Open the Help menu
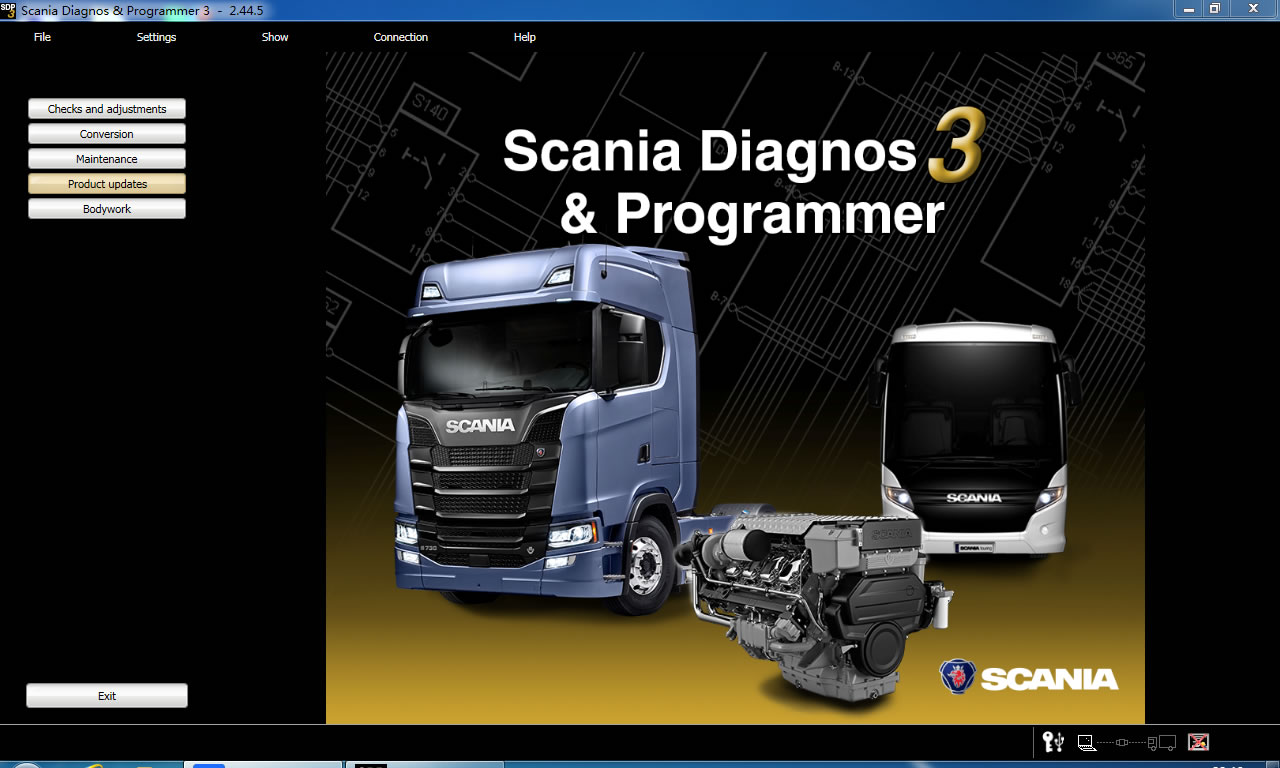1280x768 pixels. (524, 37)
